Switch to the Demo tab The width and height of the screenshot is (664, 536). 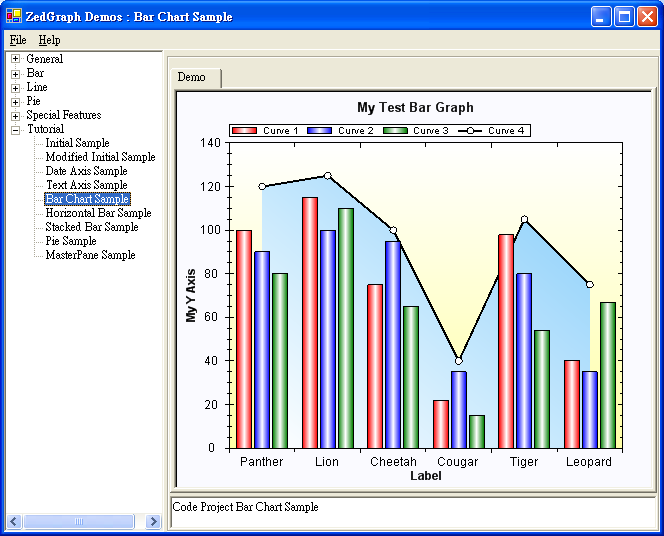click(195, 77)
